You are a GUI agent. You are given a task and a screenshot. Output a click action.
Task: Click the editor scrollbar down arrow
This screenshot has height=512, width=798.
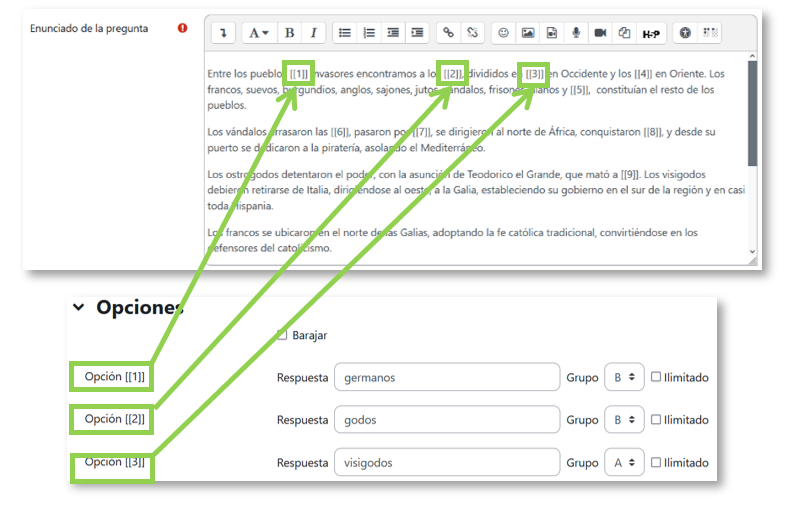tap(752, 251)
